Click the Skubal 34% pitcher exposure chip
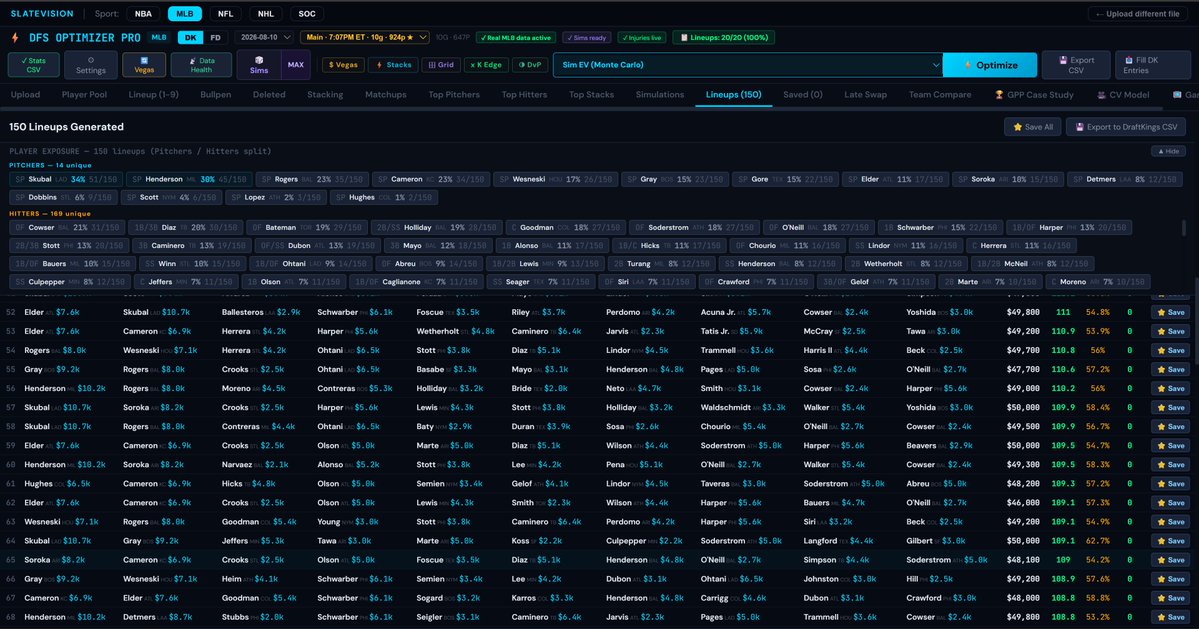This screenshot has height=629, width=1199. pos(66,180)
